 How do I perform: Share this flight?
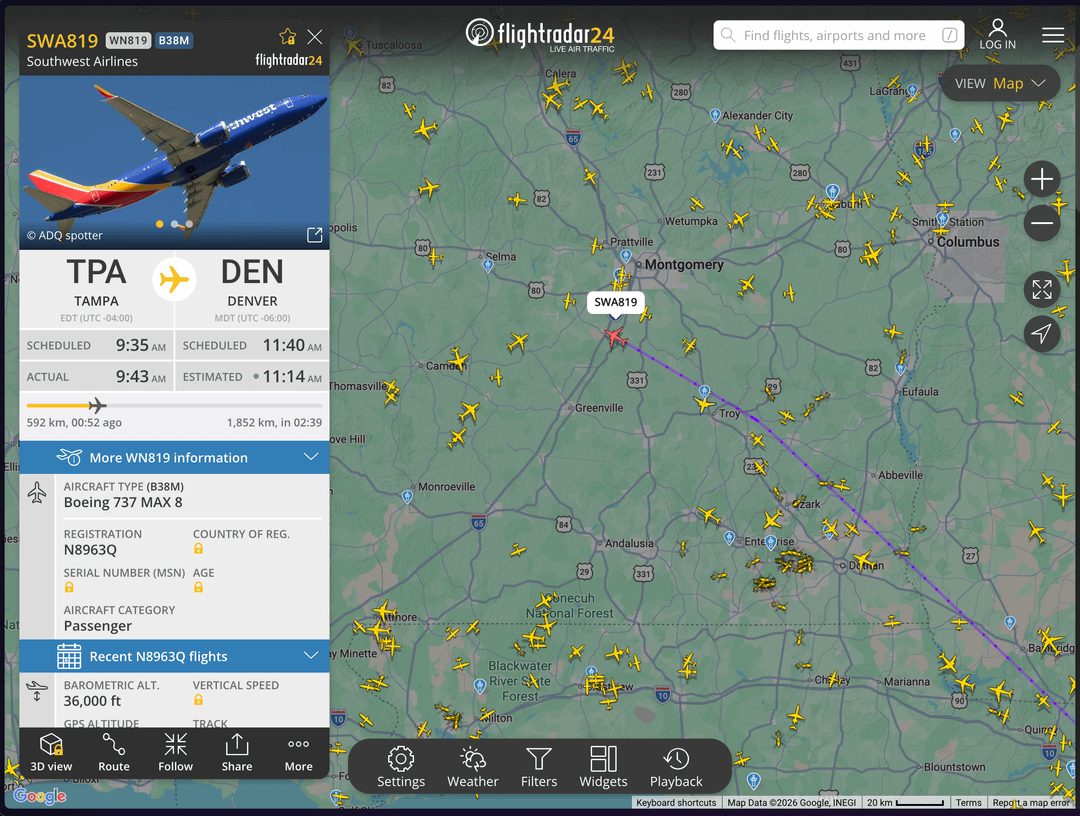coord(237,753)
